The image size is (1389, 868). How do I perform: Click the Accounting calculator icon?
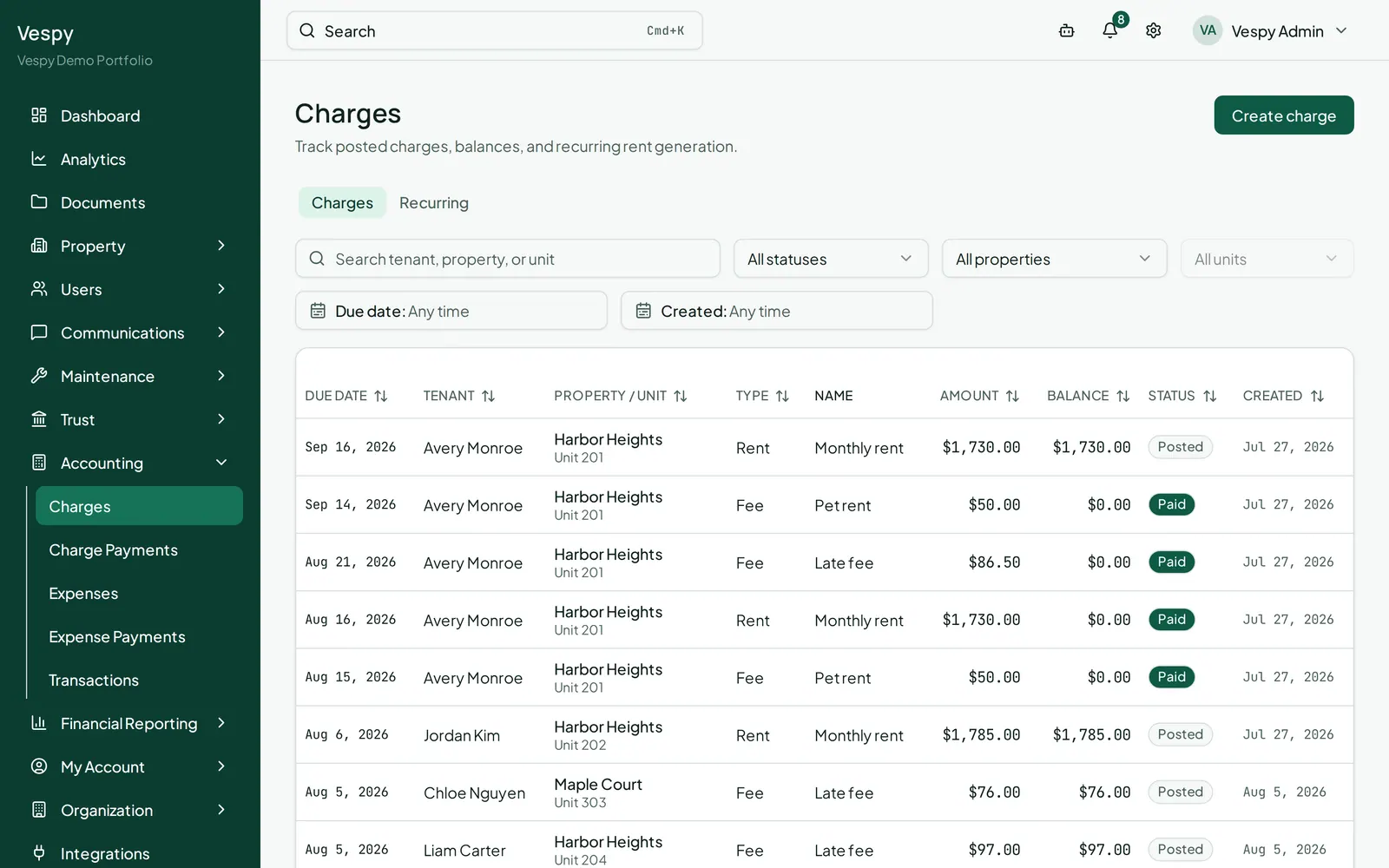pyautogui.click(x=39, y=463)
